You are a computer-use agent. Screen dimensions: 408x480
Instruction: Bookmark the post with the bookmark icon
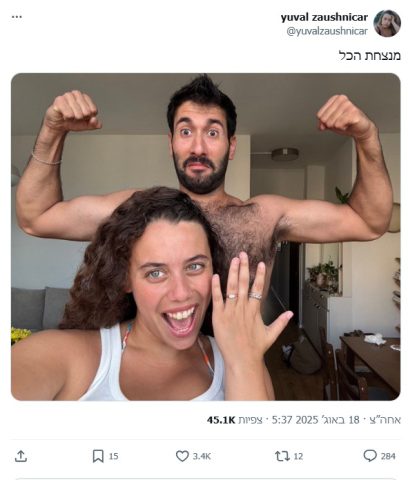[x=98, y=456]
